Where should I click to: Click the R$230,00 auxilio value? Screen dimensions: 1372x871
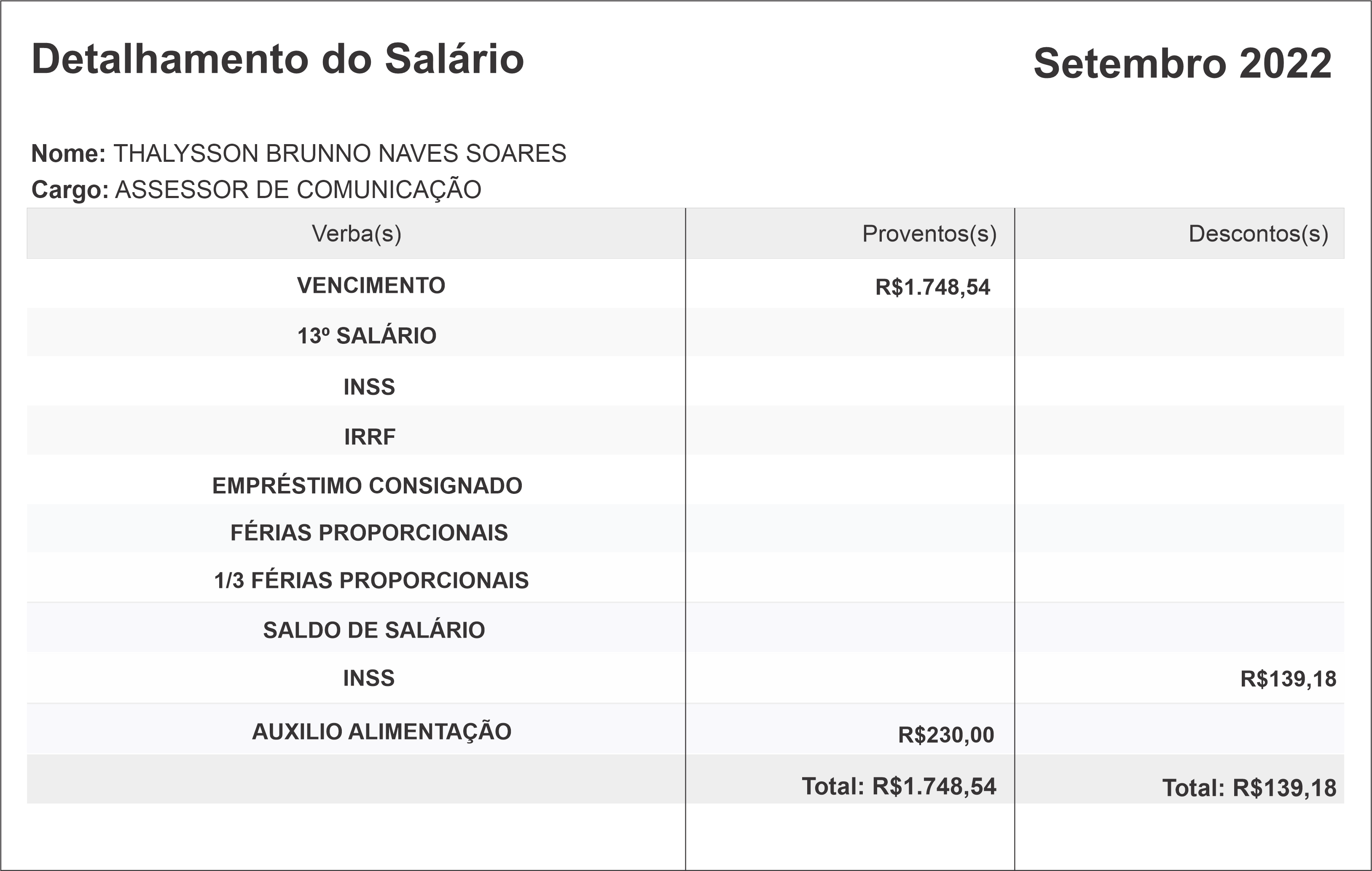coord(946,735)
